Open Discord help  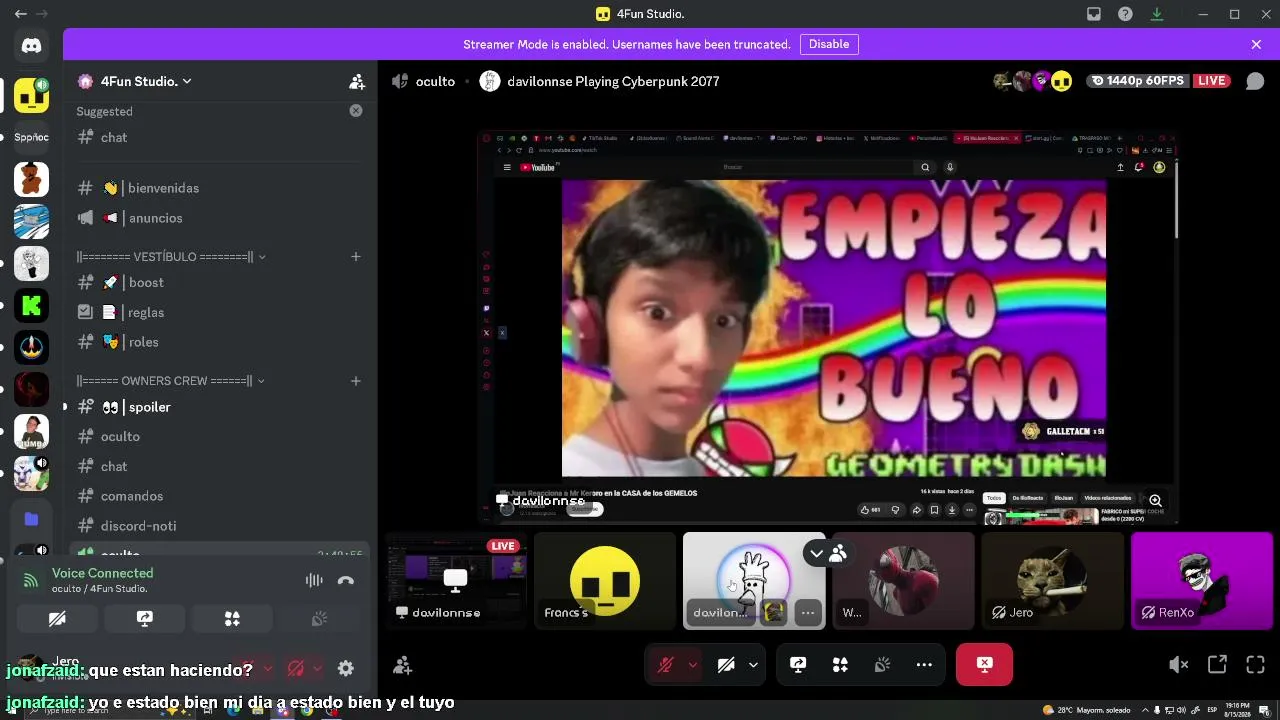(x=1125, y=14)
